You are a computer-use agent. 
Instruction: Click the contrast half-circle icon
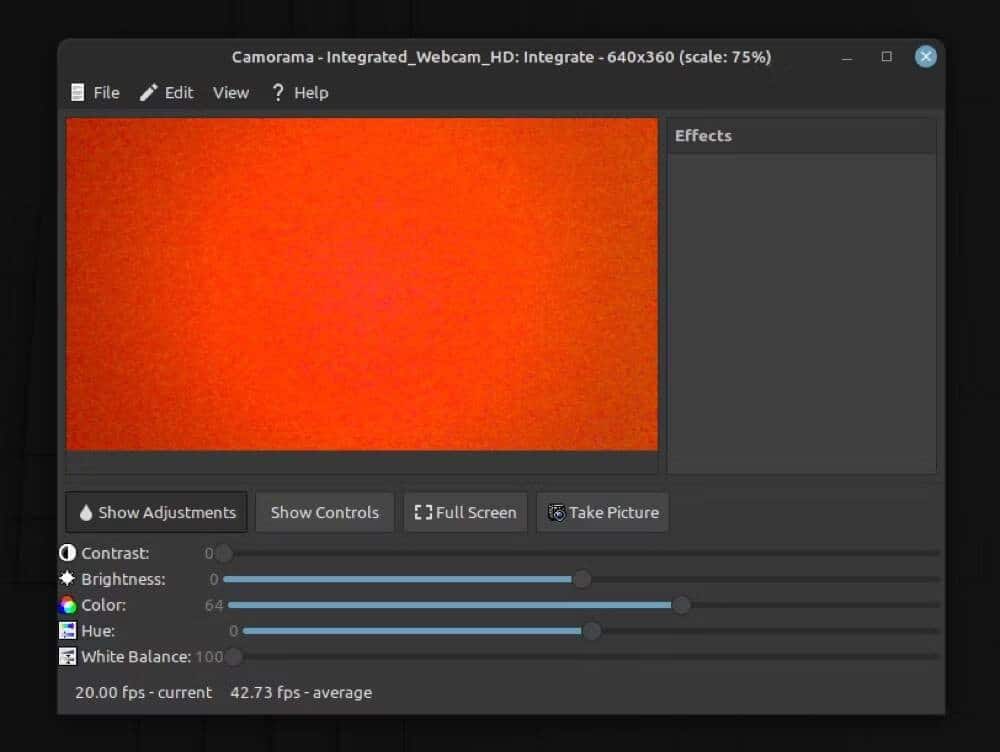(68, 553)
